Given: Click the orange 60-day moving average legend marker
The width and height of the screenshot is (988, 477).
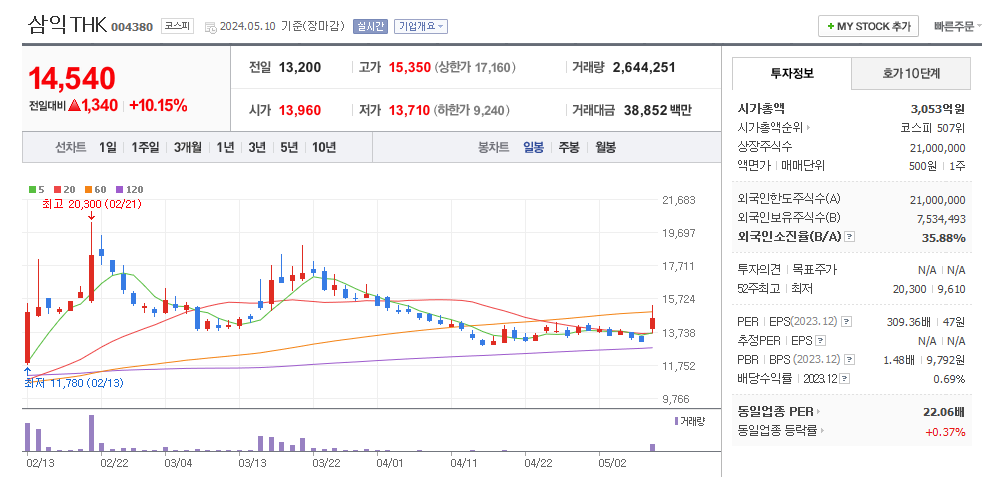Looking at the screenshot, I should [88, 189].
